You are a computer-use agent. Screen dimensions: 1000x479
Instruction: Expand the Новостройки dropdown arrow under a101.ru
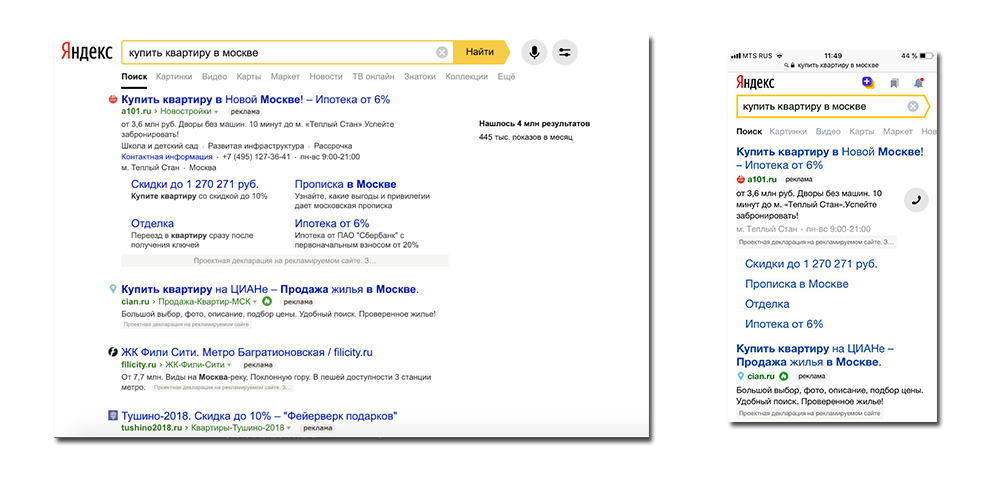click(x=216, y=112)
